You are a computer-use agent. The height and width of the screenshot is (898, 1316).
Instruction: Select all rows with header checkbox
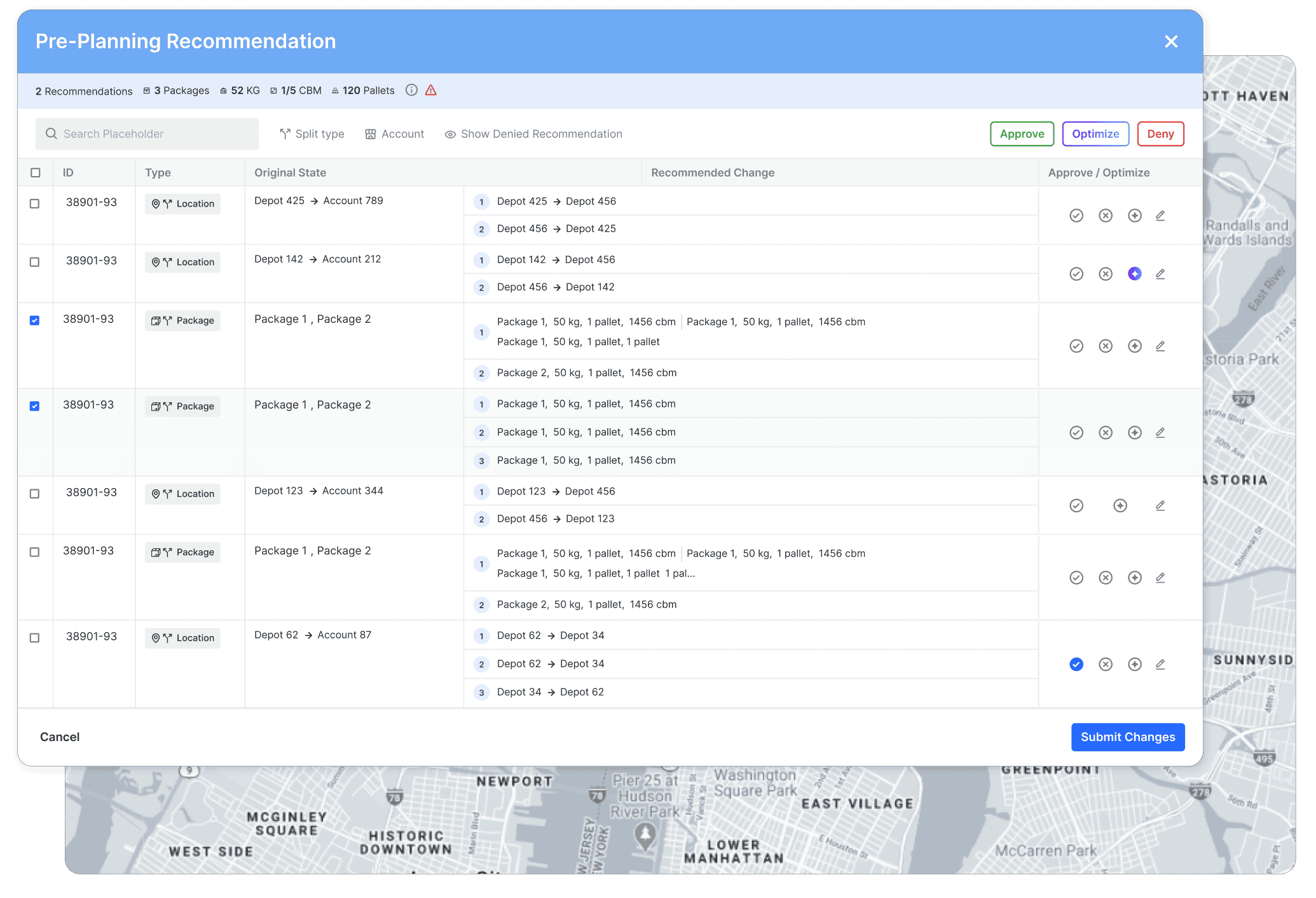pos(36,173)
